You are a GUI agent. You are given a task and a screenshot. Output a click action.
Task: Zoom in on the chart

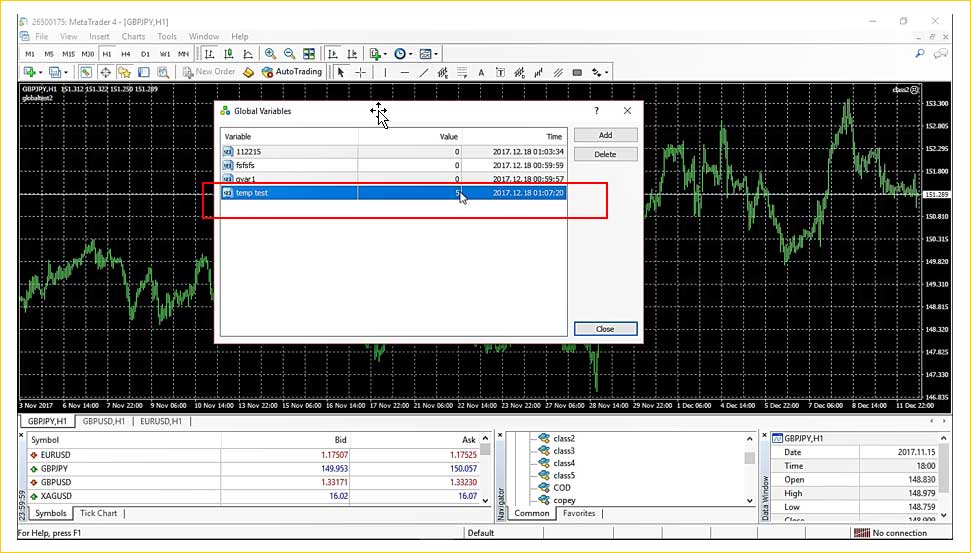(270, 54)
